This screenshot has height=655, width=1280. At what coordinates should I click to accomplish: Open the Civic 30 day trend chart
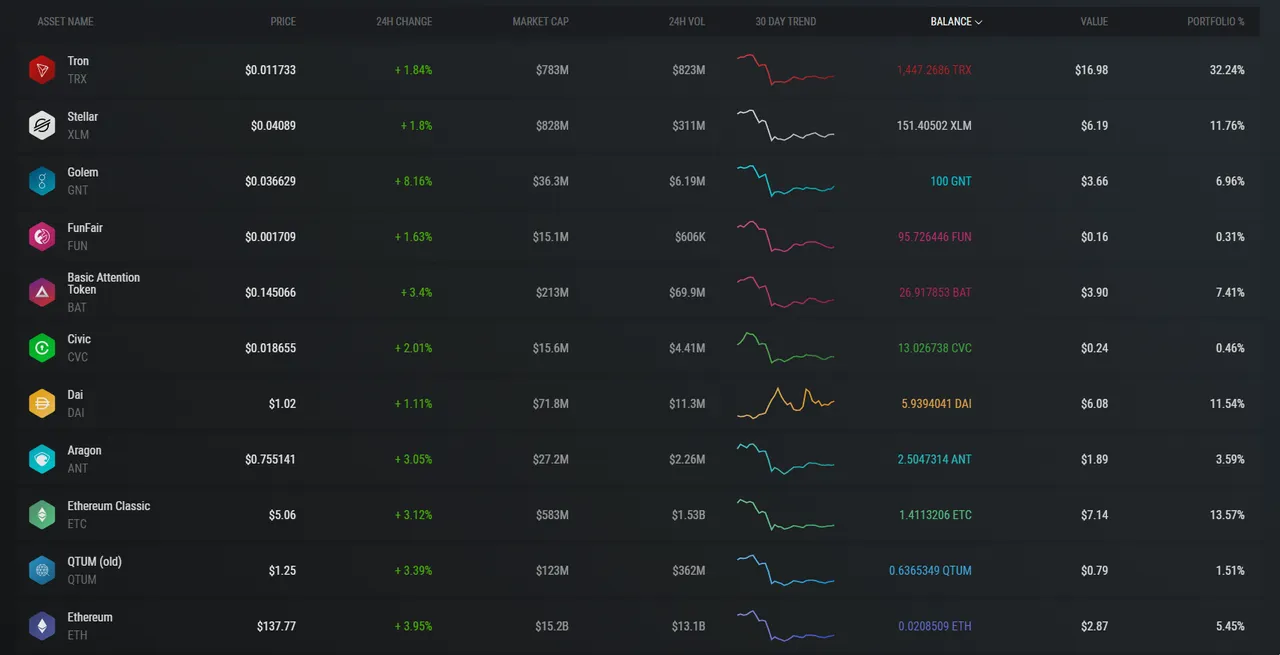click(785, 348)
